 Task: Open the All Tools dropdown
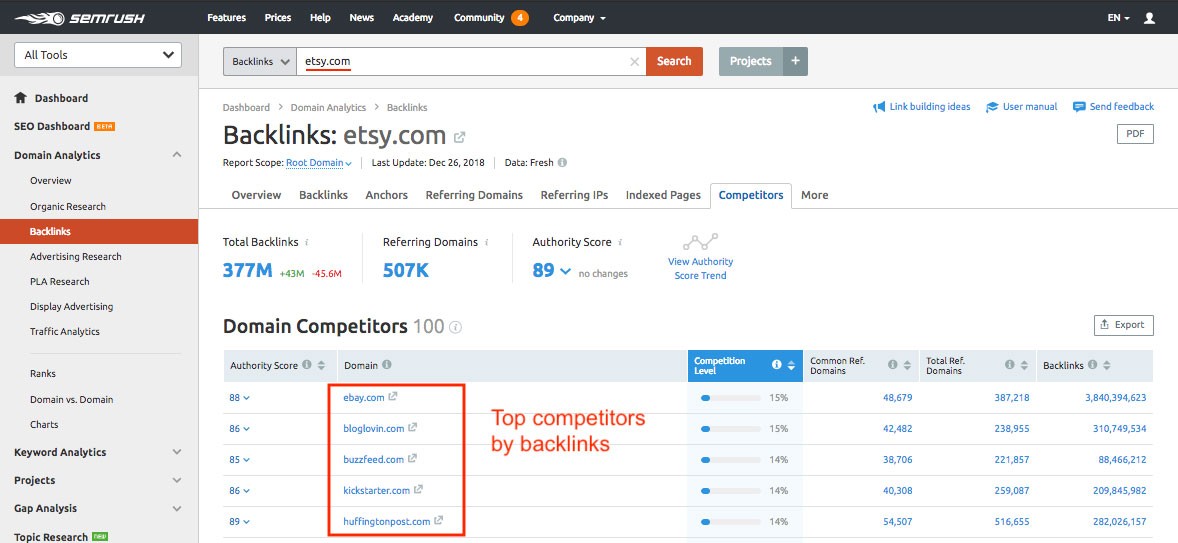97,55
